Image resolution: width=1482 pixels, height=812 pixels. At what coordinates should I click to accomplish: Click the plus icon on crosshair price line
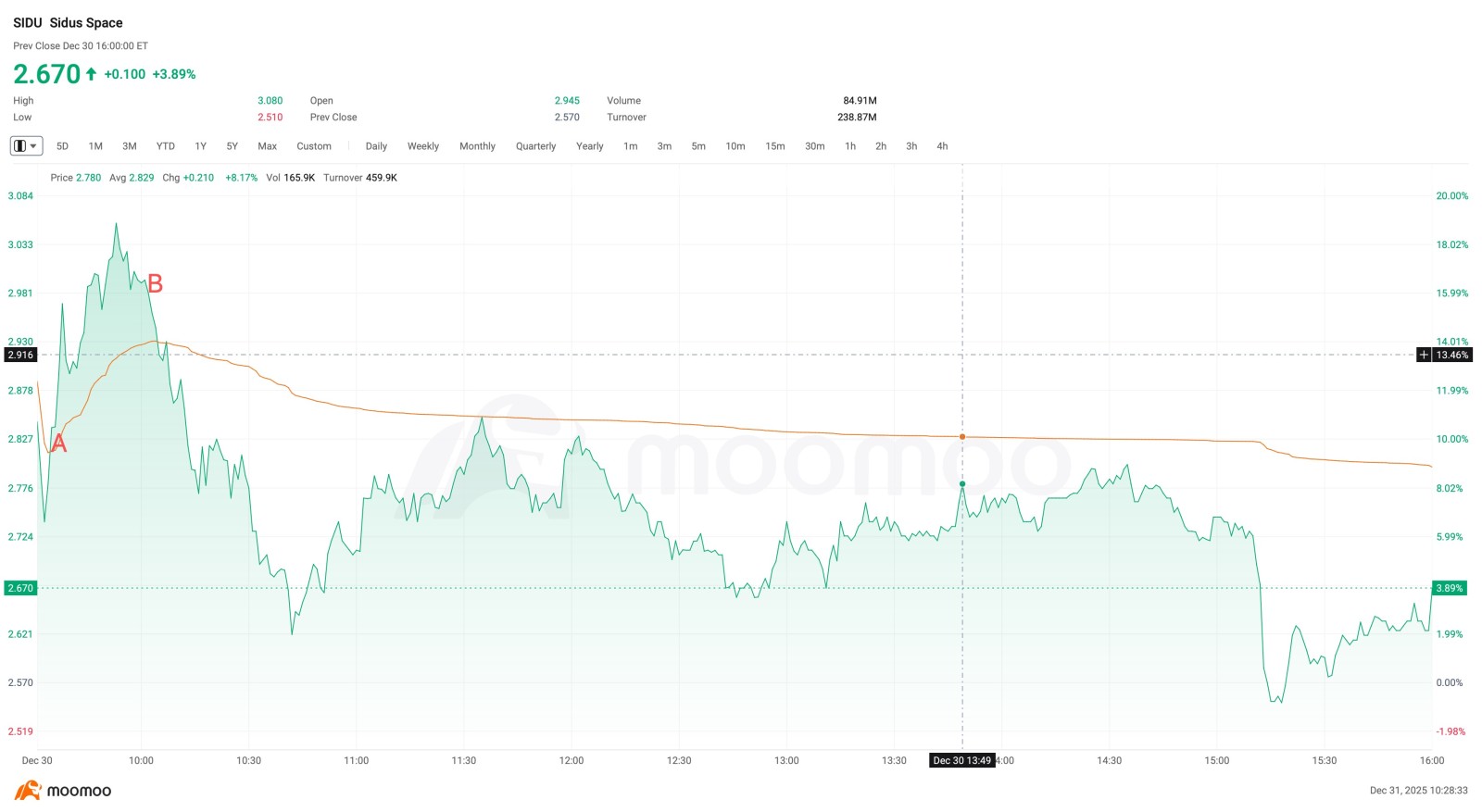[x=1424, y=355]
